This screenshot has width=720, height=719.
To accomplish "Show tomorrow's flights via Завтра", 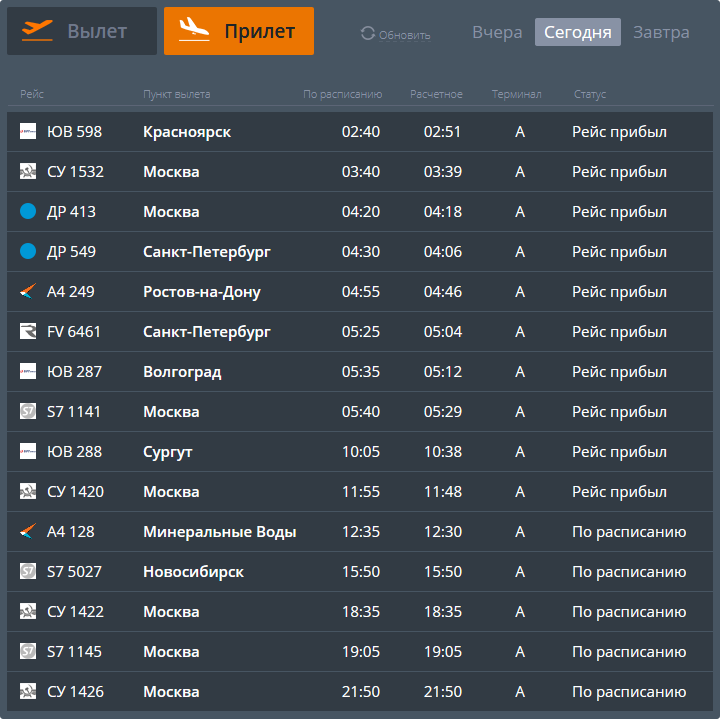I will tap(661, 32).
